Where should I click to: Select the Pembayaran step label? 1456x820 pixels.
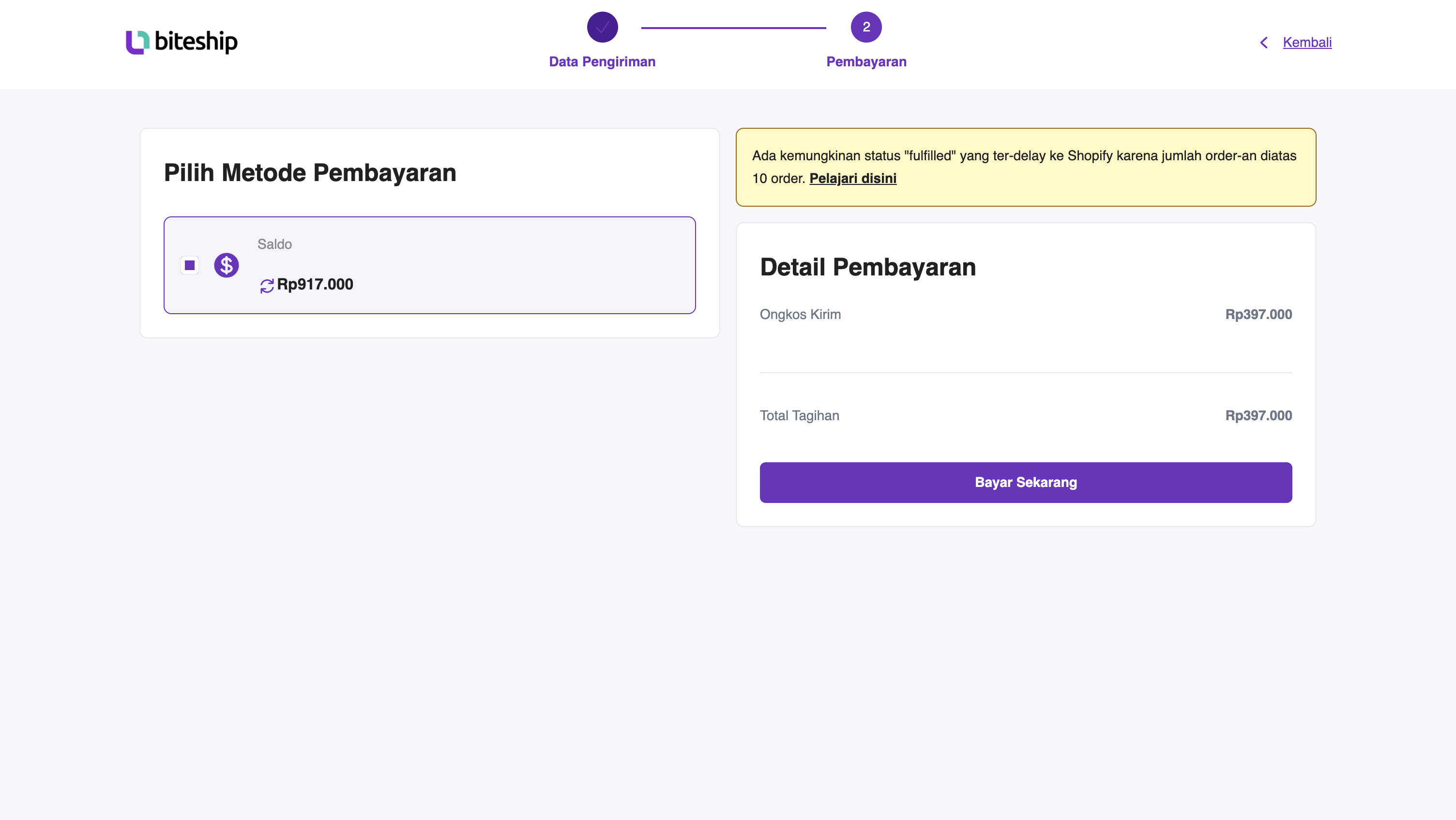[x=866, y=61]
